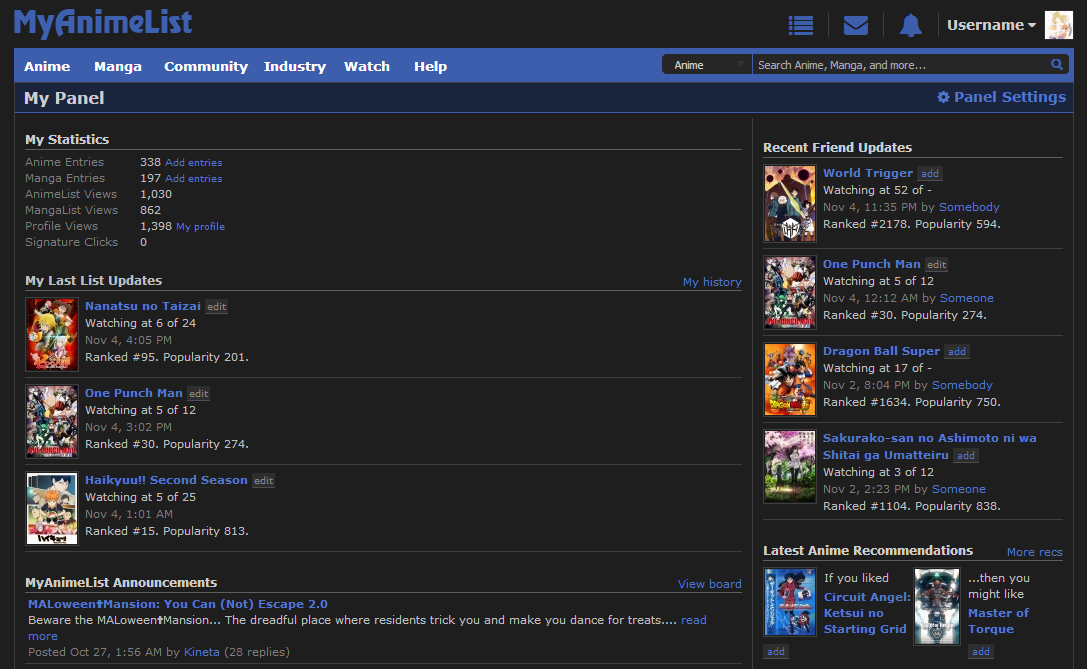Add Dragon Ball Super to your list
The image size is (1087, 669).
tap(955, 351)
